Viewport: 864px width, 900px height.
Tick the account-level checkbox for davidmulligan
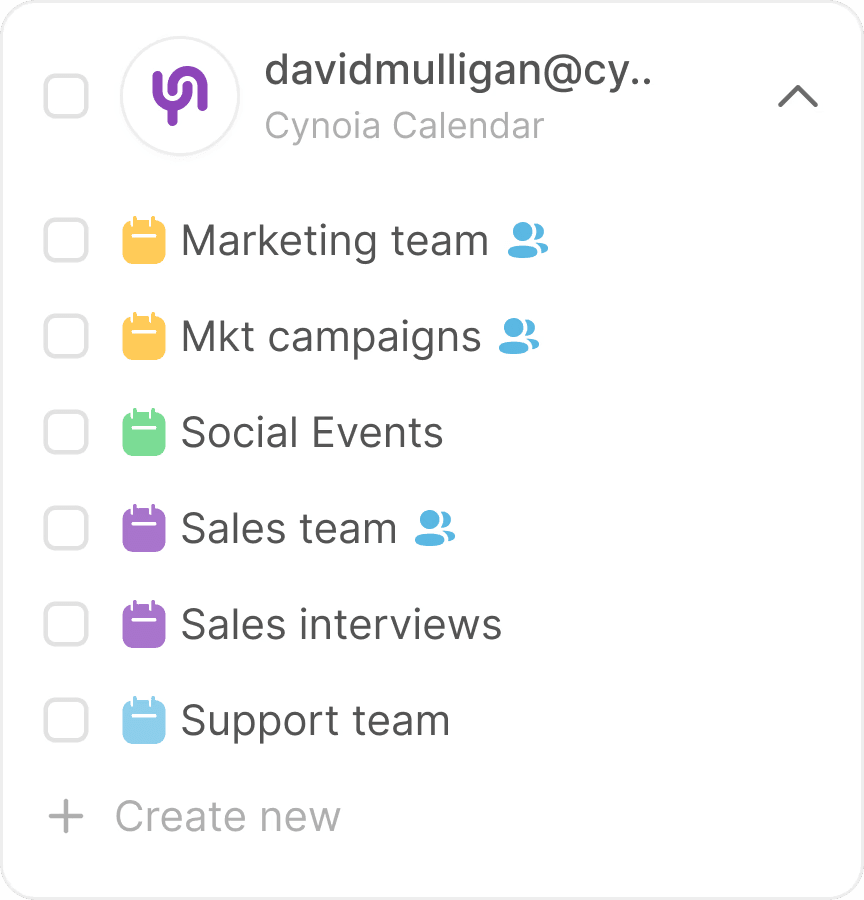pos(66,96)
